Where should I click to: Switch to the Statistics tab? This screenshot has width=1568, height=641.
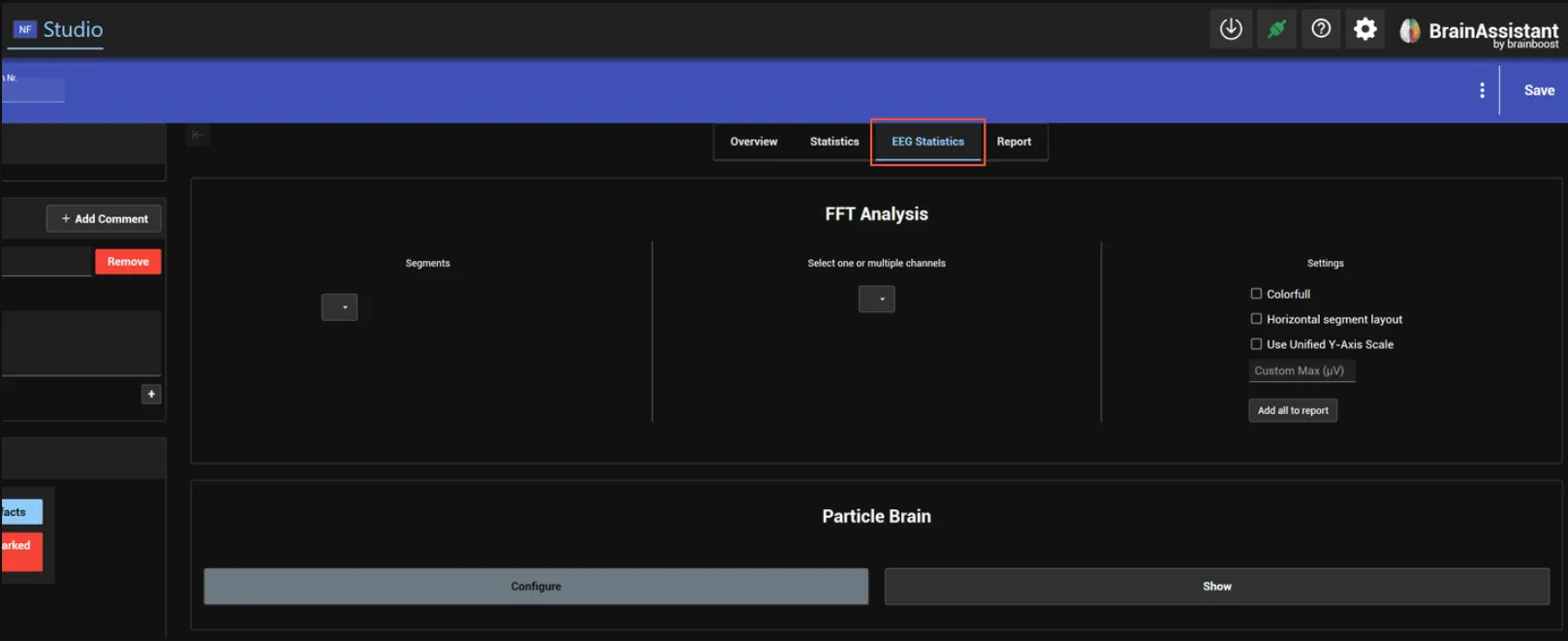pos(834,142)
